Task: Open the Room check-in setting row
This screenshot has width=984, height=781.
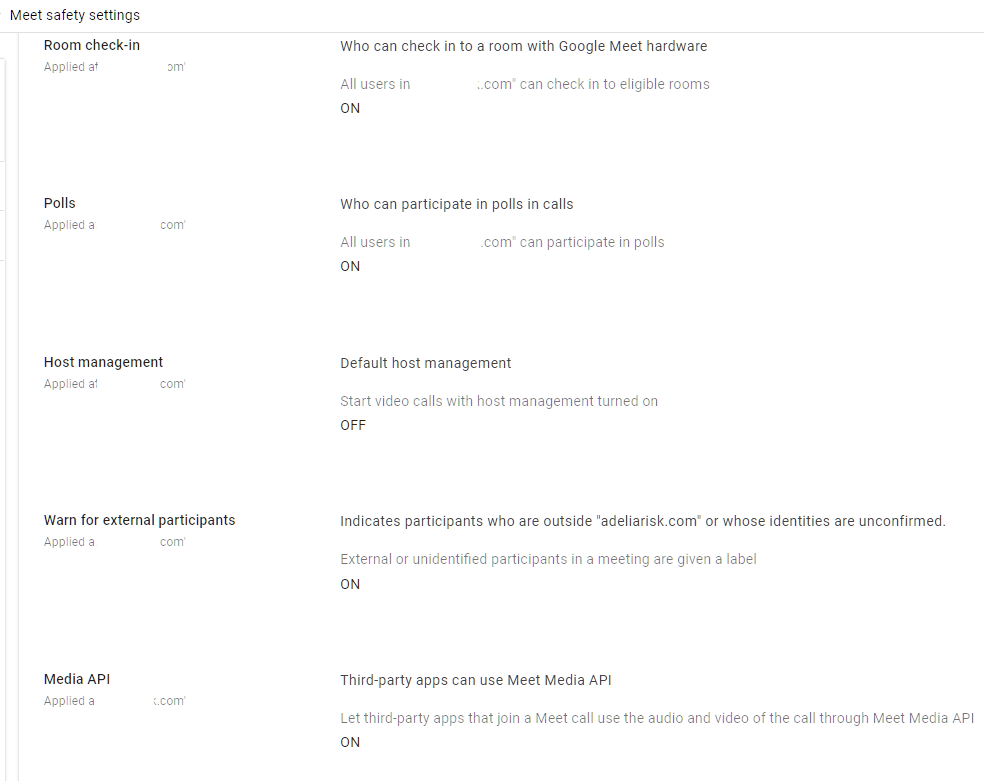Action: tap(92, 45)
